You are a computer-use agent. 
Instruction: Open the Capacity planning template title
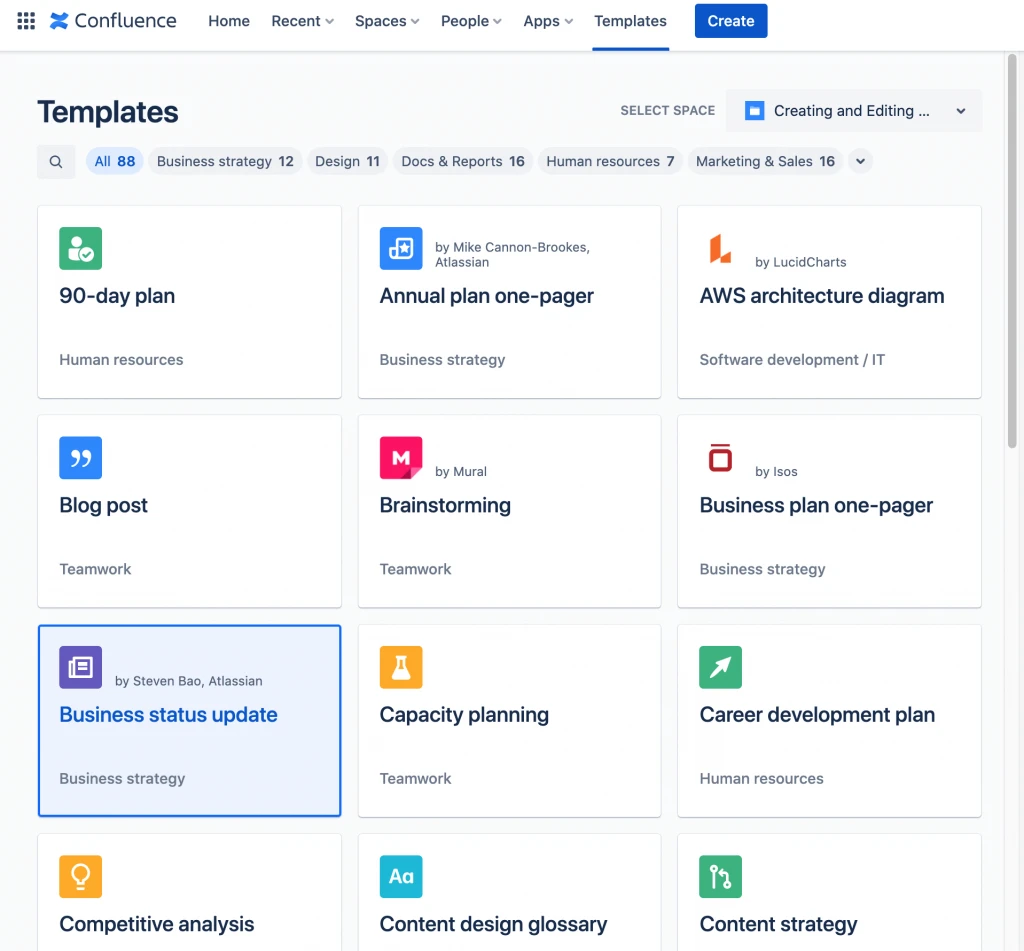[x=464, y=715]
